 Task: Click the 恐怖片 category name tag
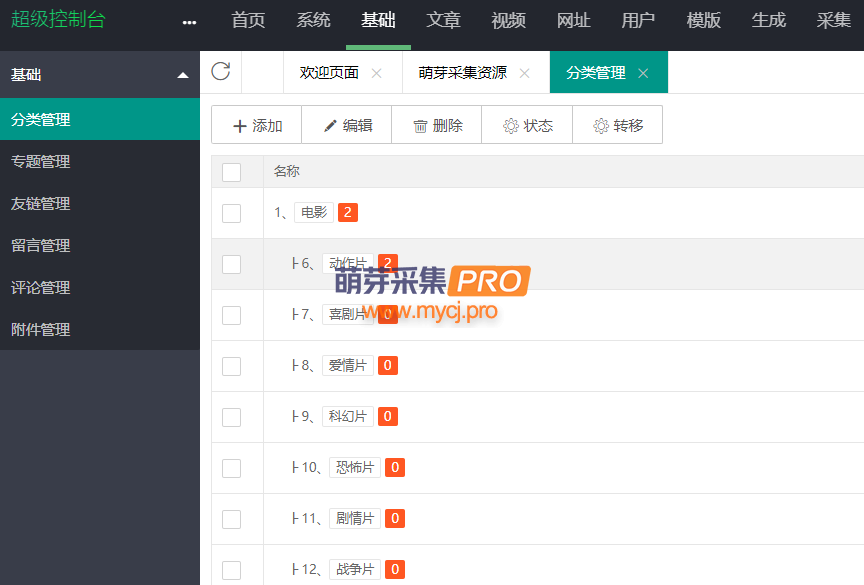(x=355, y=467)
